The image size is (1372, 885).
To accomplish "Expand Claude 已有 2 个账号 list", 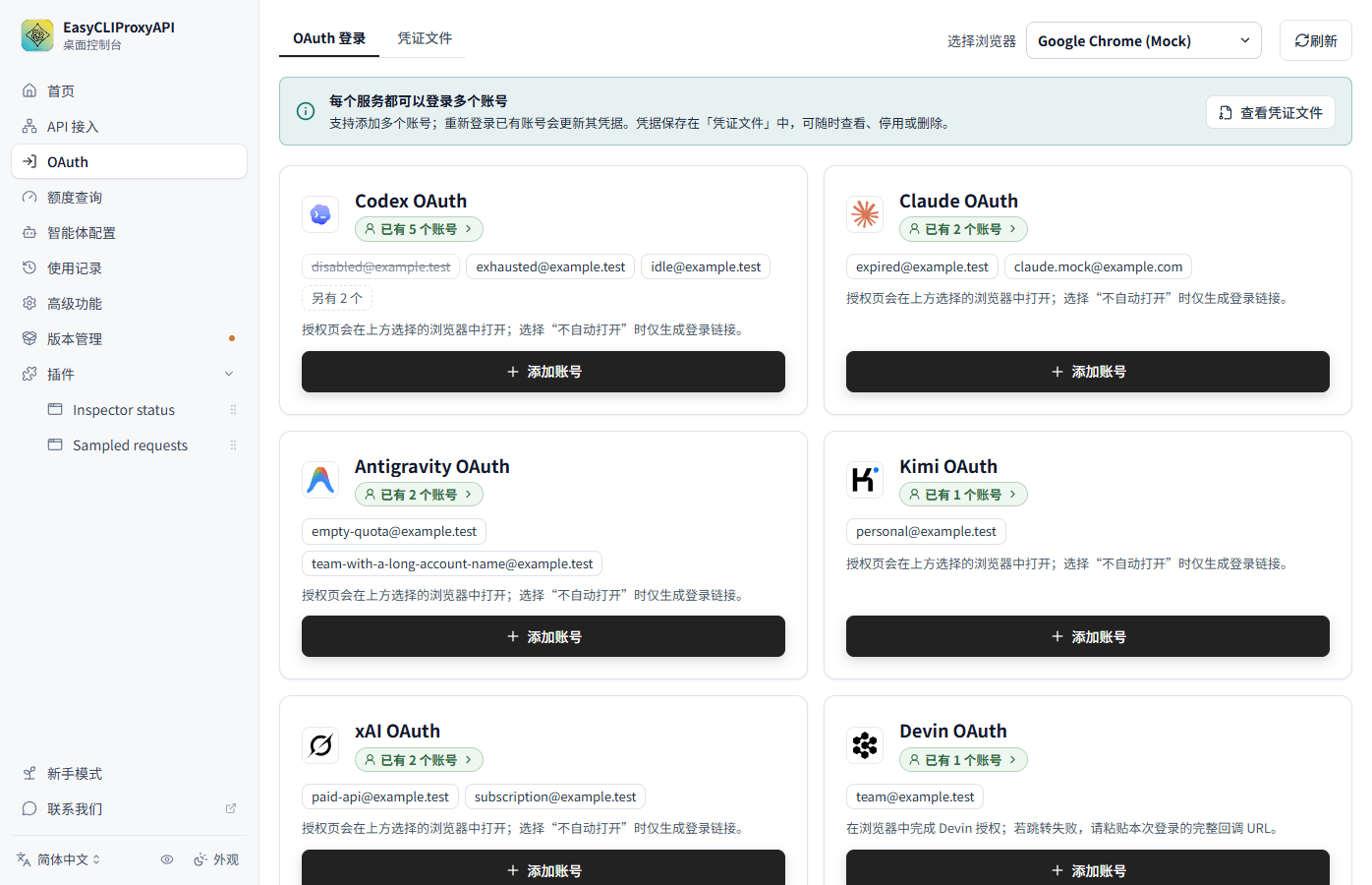I will 963,229.
